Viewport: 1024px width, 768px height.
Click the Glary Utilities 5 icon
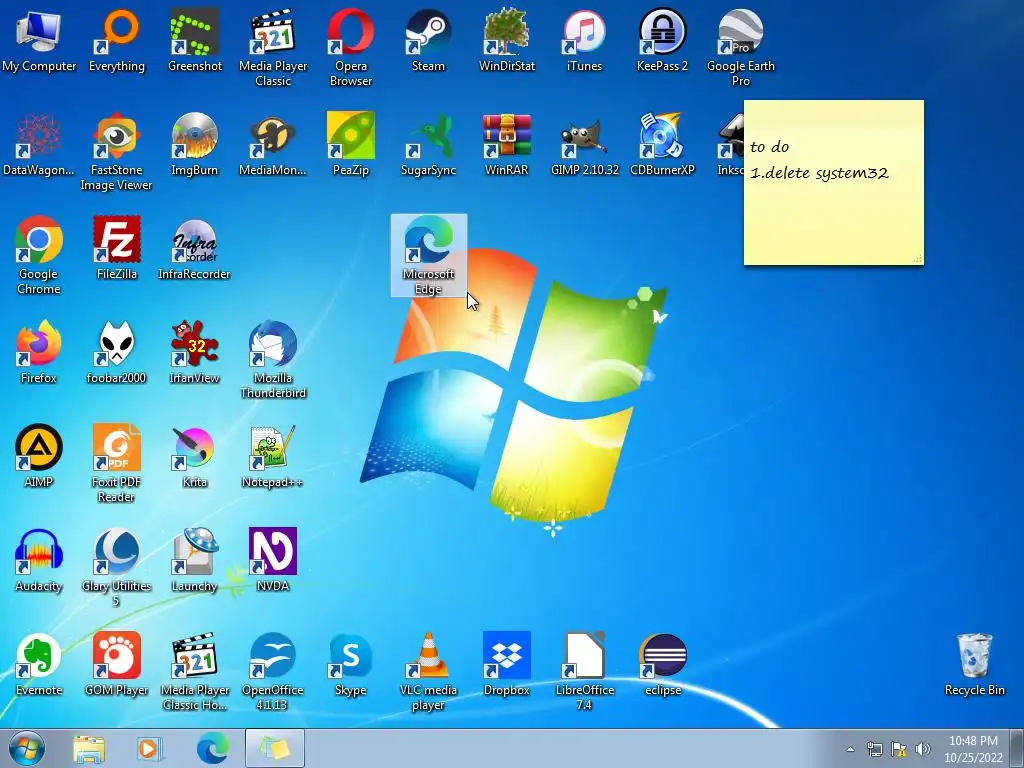coord(116,567)
